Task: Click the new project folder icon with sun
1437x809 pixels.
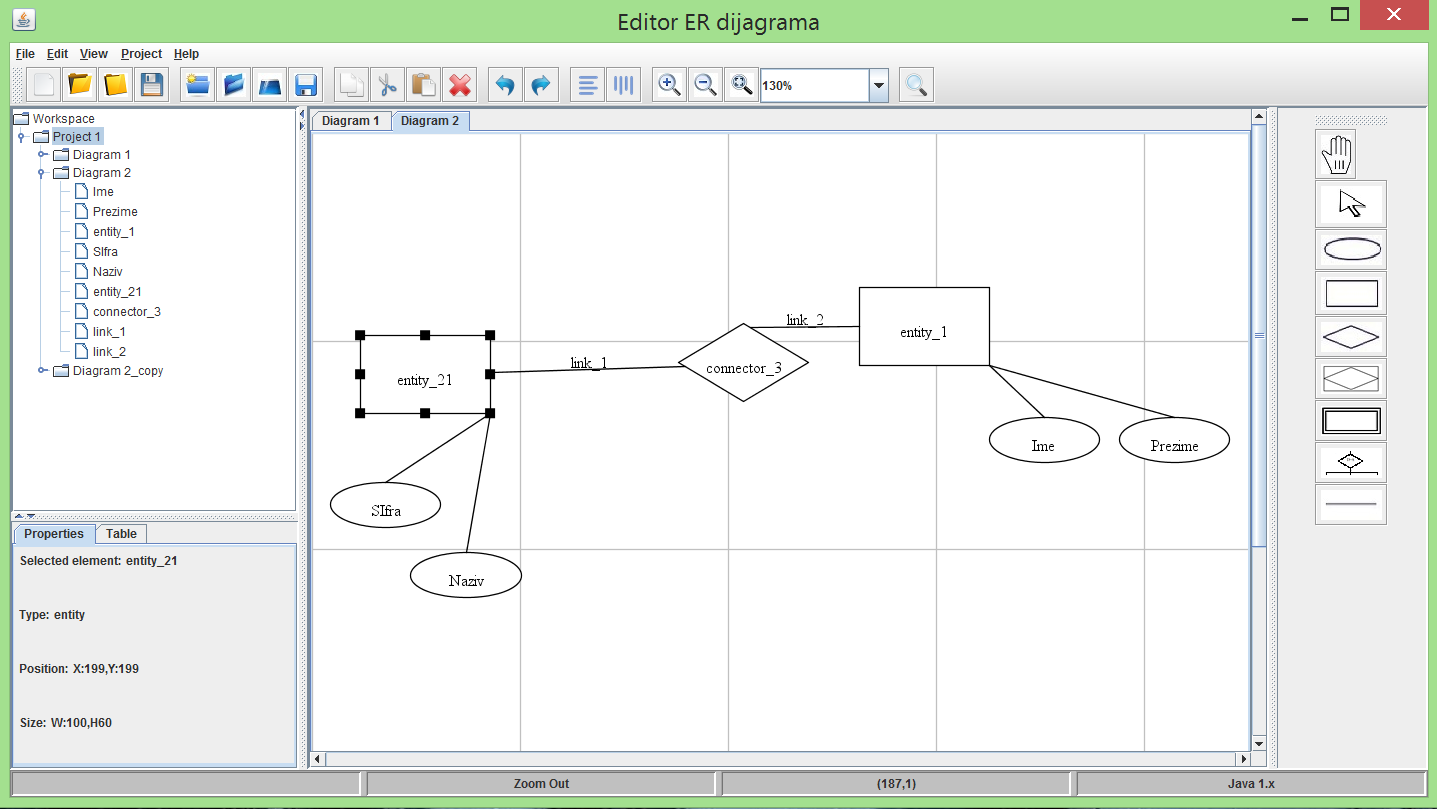Action: click(x=198, y=85)
